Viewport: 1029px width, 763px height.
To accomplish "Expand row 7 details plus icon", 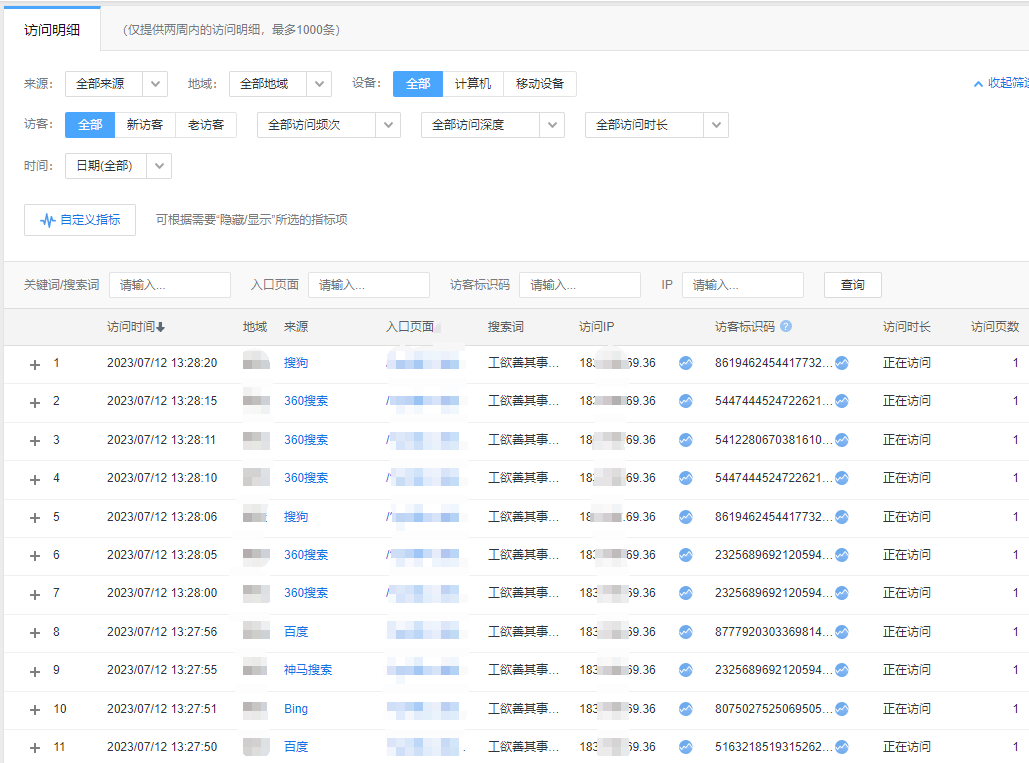I will (x=35, y=594).
